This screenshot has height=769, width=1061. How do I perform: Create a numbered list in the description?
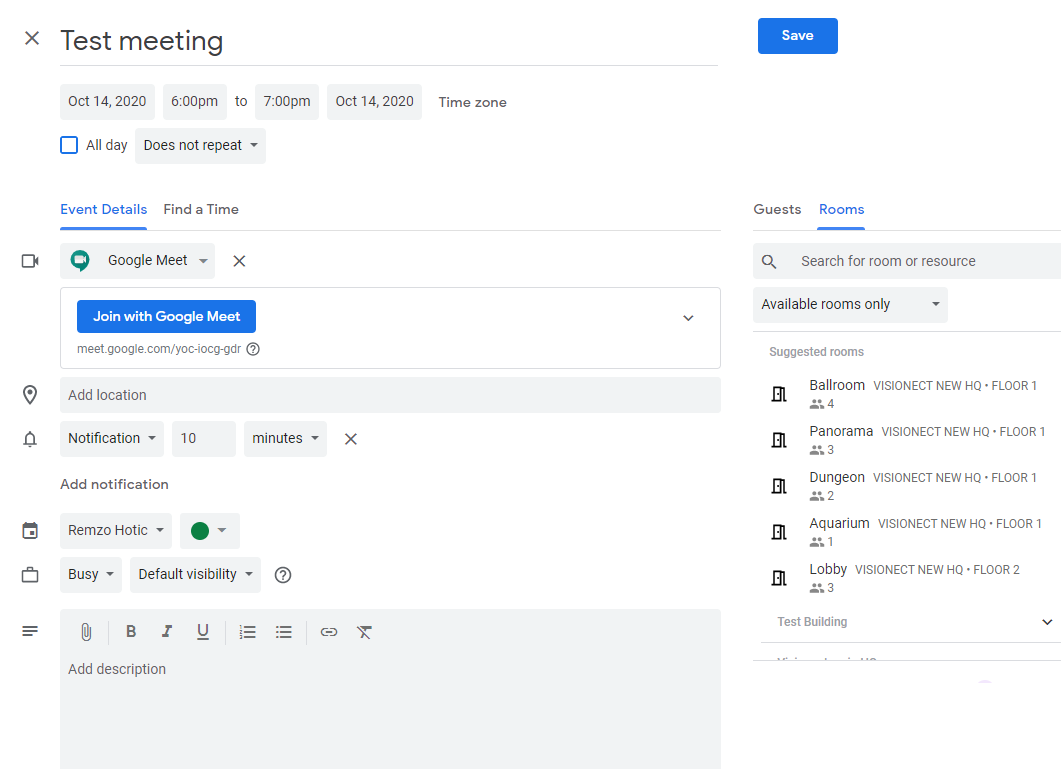[247, 631]
